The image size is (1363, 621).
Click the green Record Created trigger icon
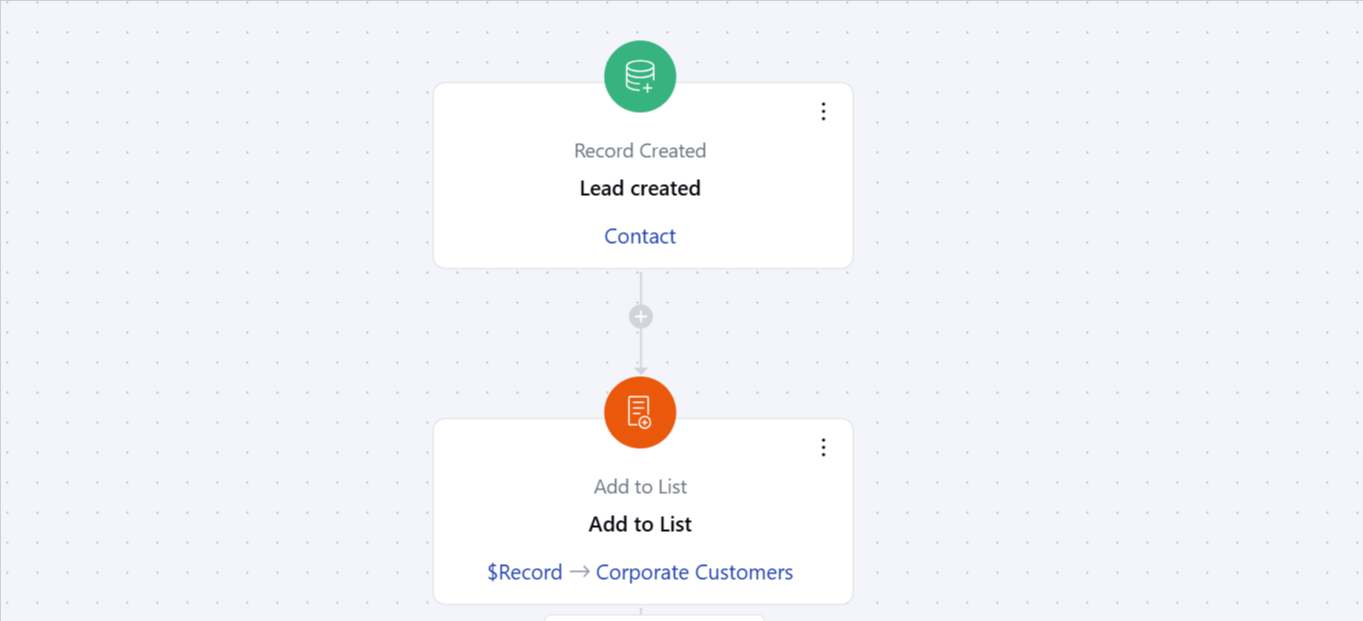(x=640, y=77)
